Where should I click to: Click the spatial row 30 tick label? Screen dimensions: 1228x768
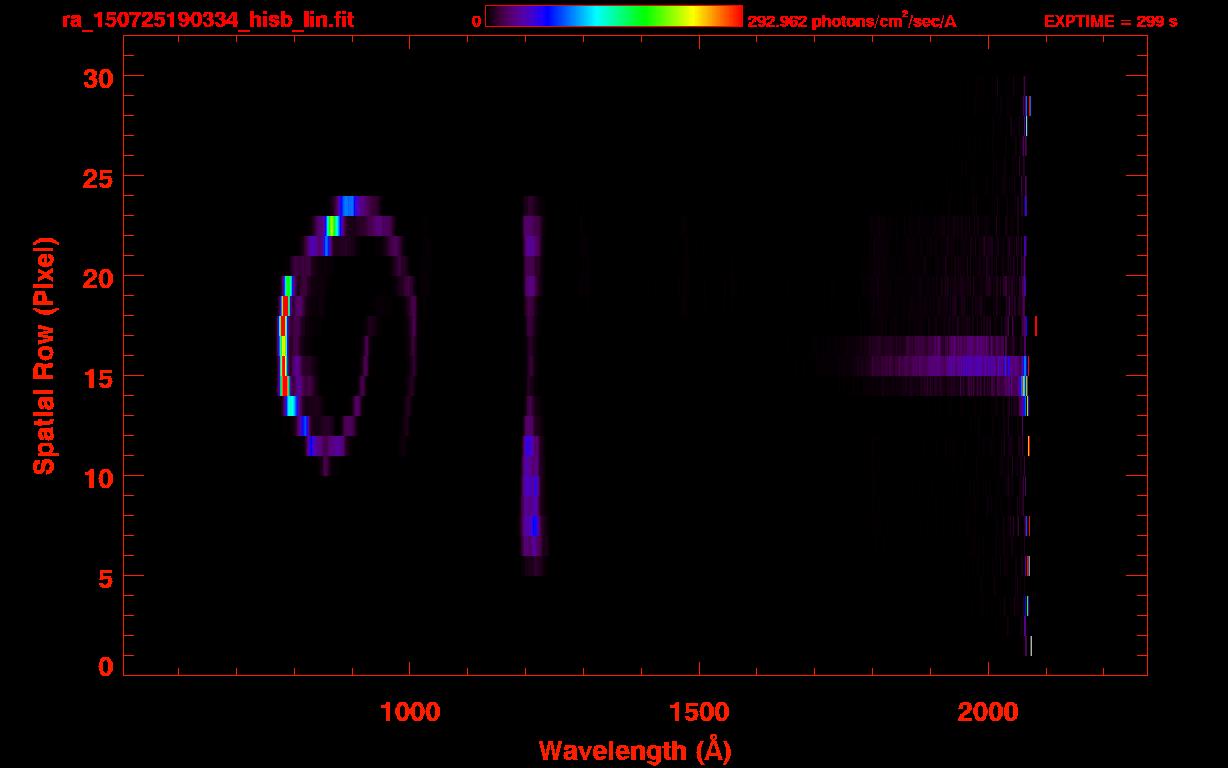(97, 77)
